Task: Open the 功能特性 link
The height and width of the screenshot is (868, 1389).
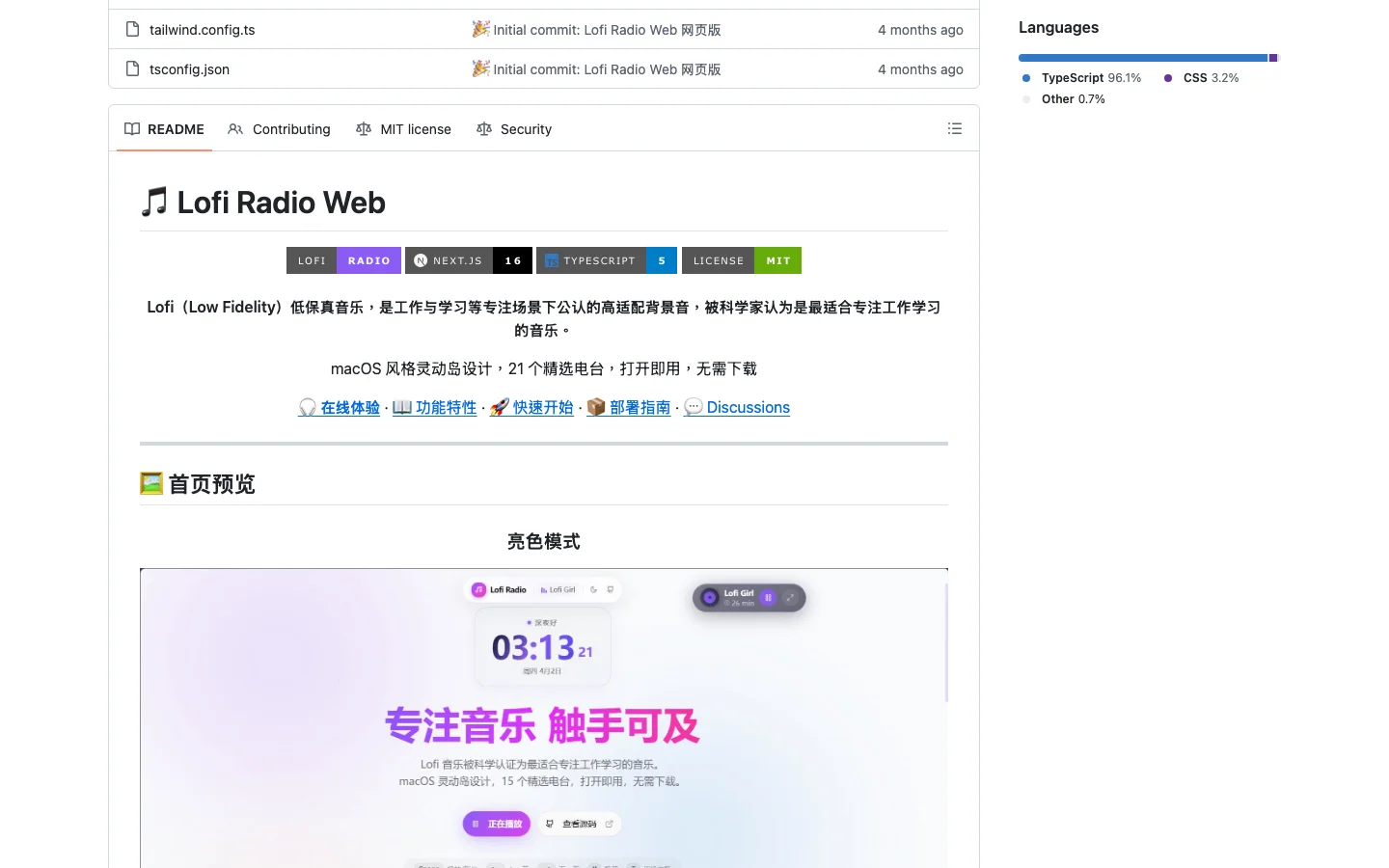Action: (x=435, y=407)
